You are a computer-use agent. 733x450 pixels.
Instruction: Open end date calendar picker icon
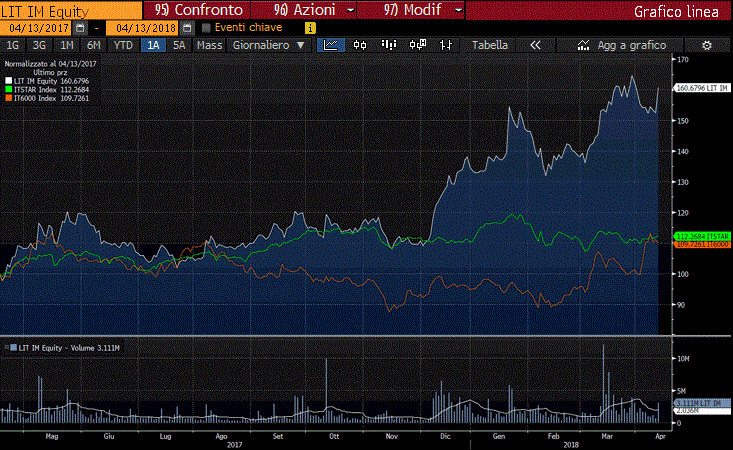(x=187, y=28)
